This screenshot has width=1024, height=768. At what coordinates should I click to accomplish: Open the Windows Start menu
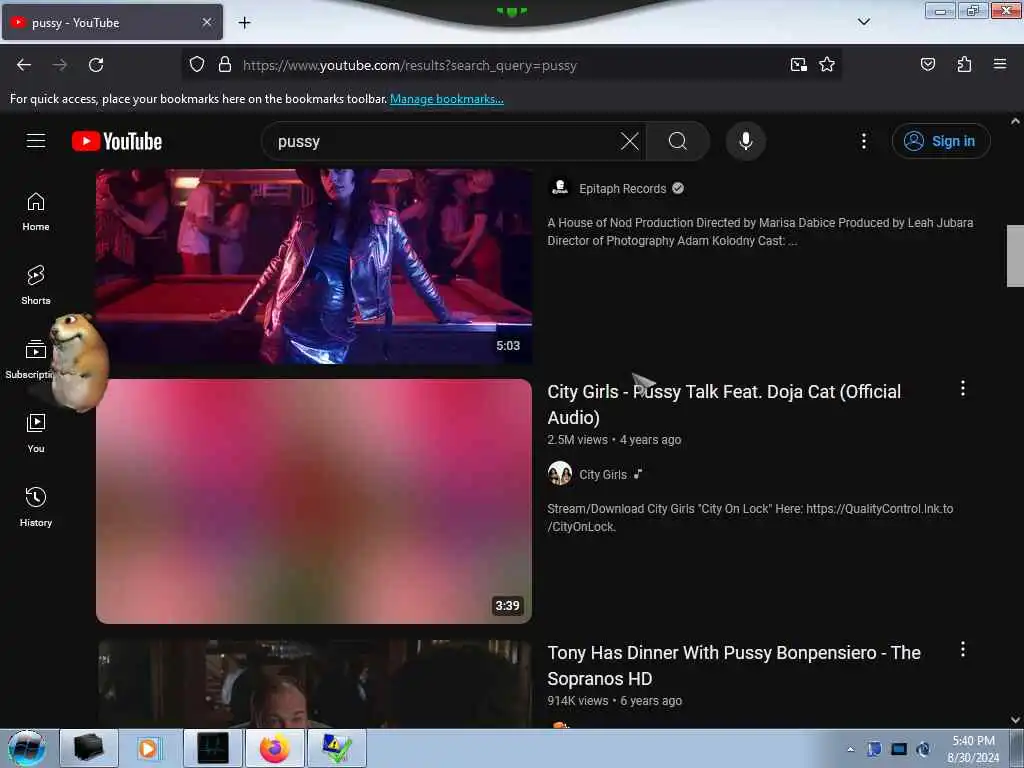[27, 748]
